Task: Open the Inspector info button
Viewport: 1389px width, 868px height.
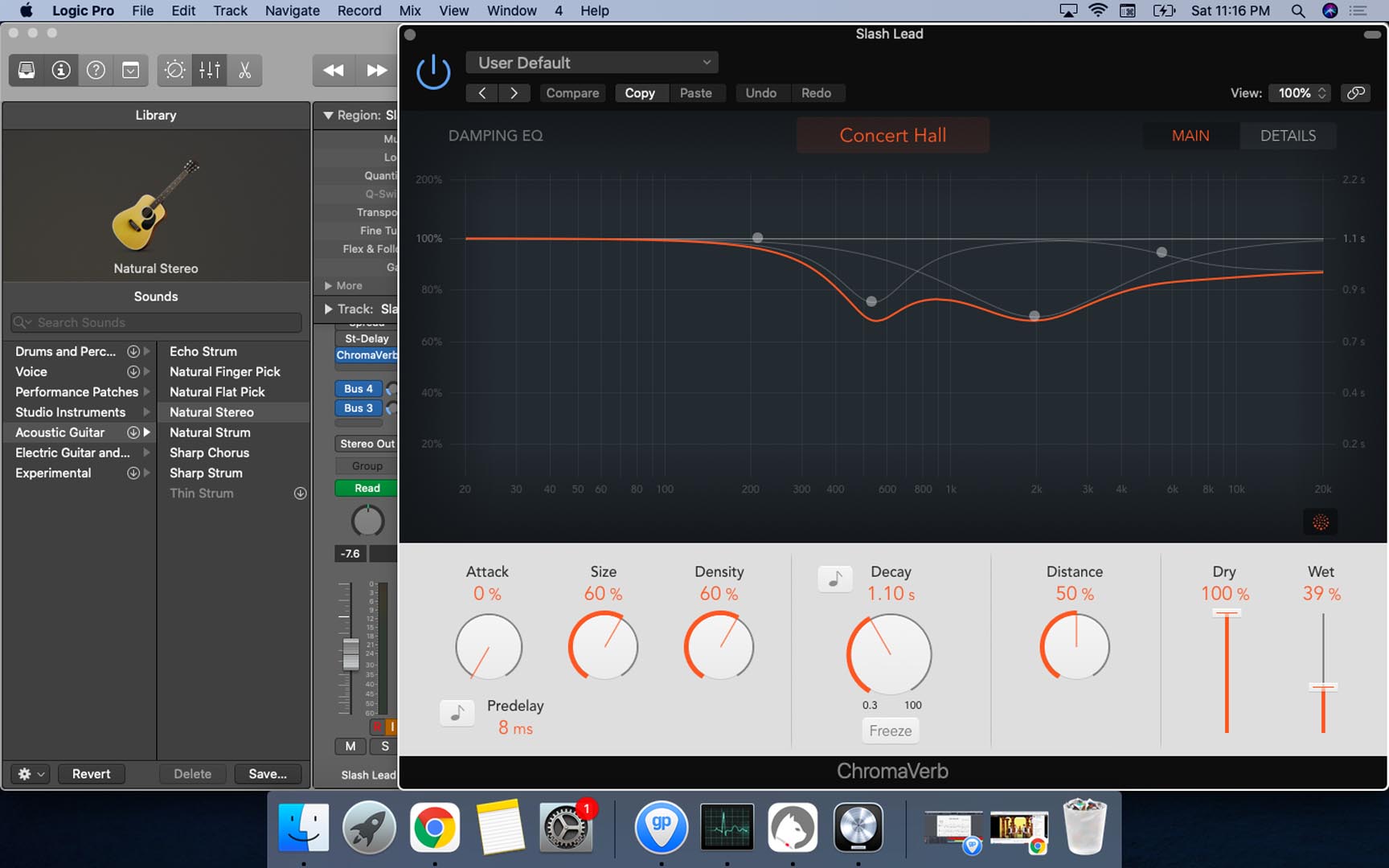Action: pyautogui.click(x=61, y=70)
